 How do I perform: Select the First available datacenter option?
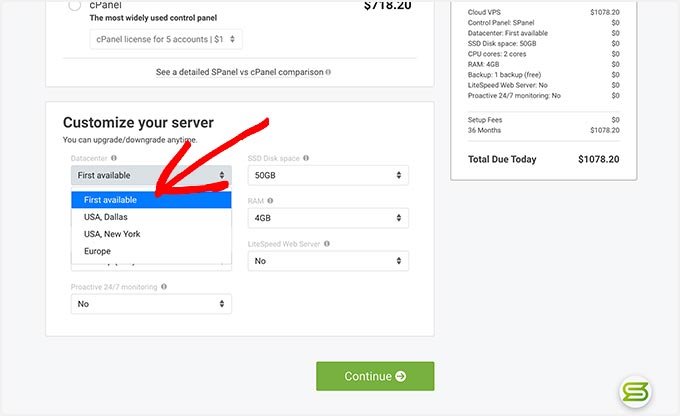coord(151,200)
